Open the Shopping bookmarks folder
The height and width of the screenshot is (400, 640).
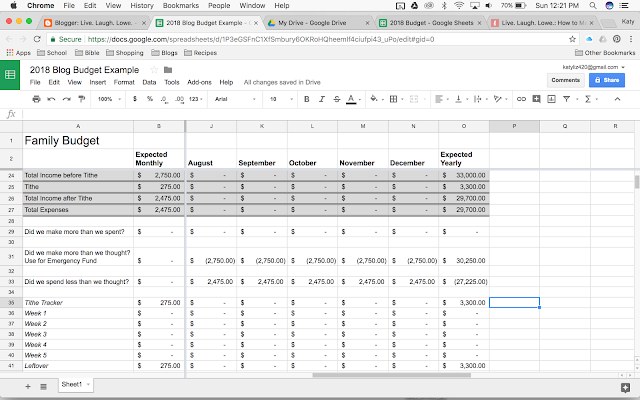pos(125,53)
